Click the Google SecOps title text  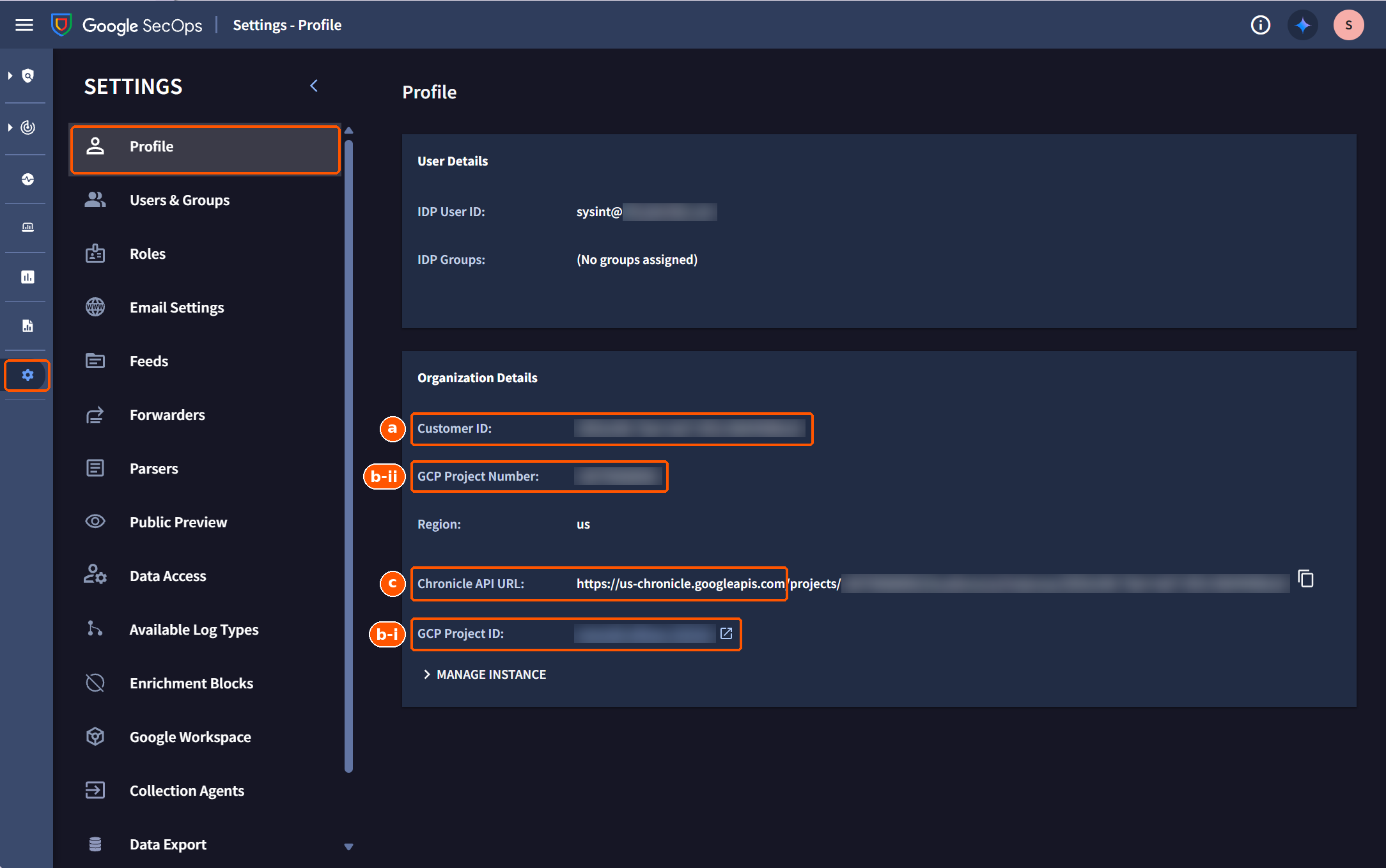click(142, 25)
